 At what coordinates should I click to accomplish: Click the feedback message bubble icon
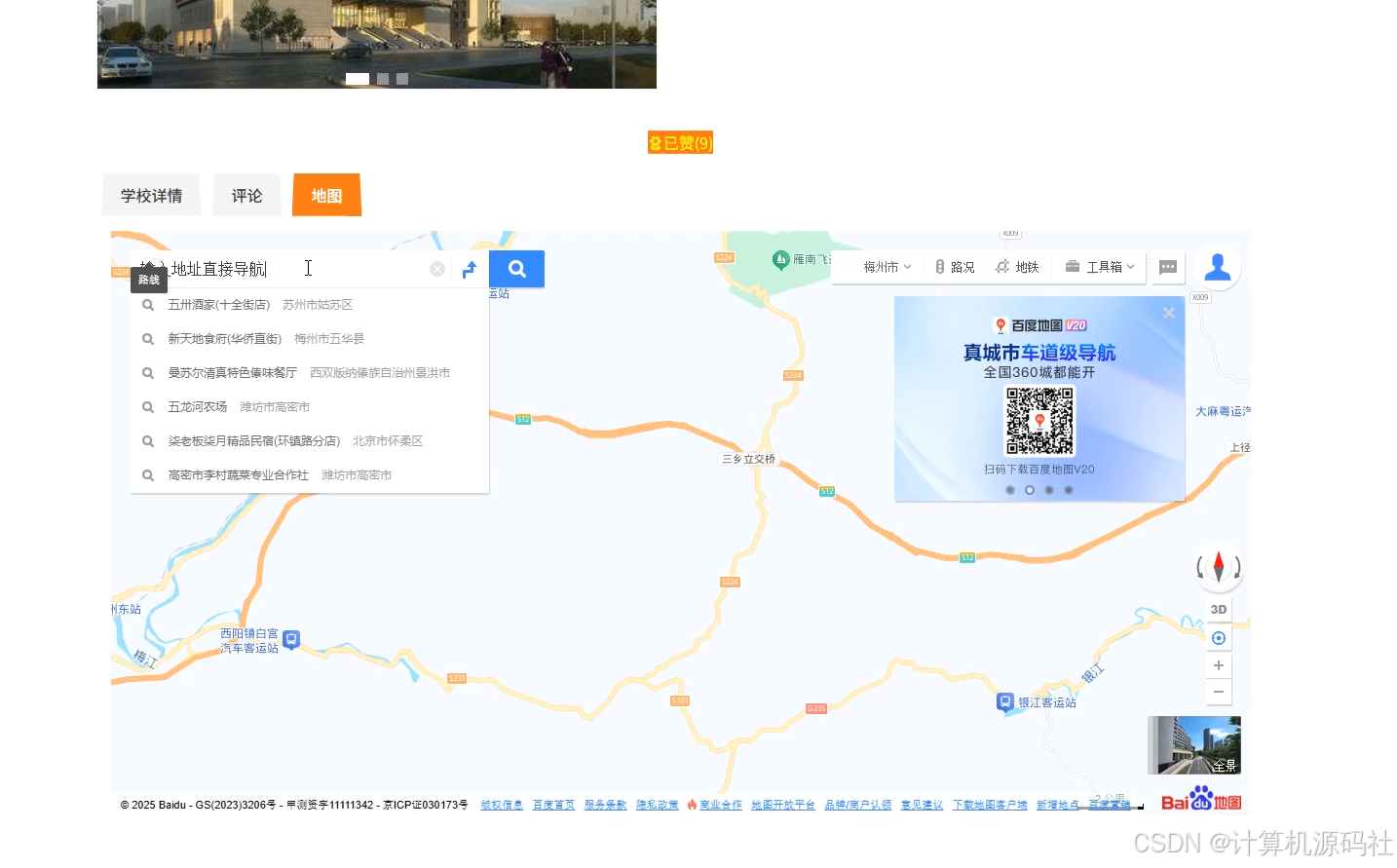1167,267
